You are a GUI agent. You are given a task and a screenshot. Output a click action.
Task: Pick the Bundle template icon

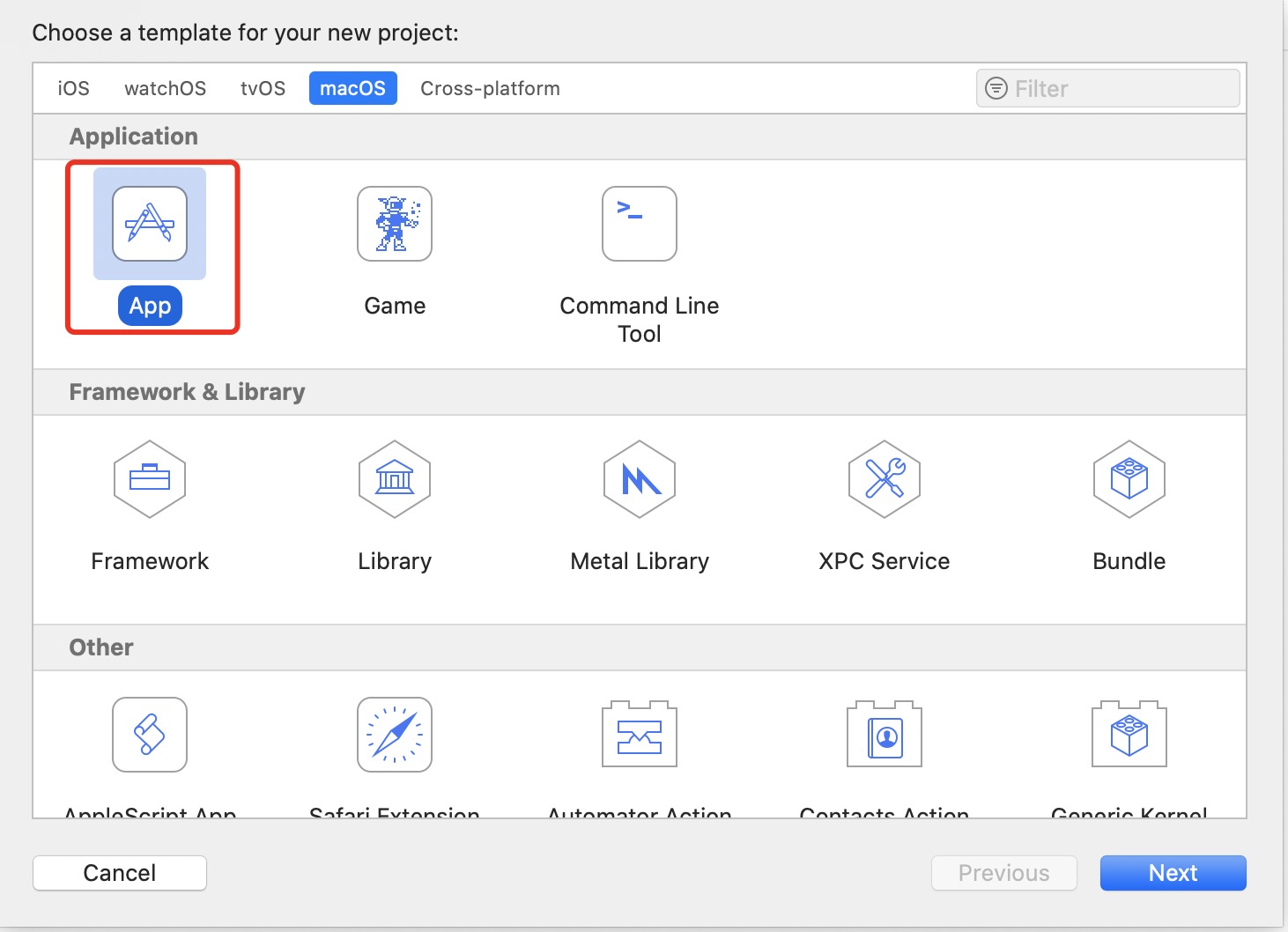tap(1129, 479)
